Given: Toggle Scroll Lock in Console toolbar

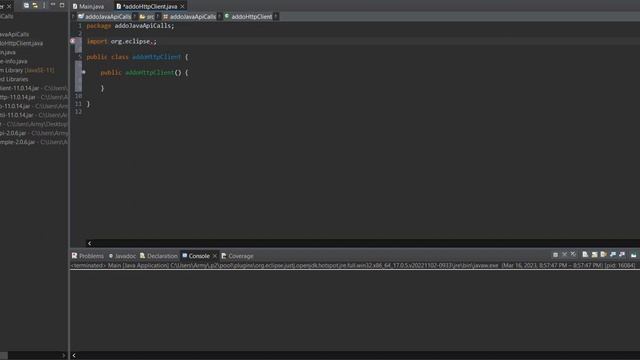Looking at the screenshot, I should [x=594, y=255].
